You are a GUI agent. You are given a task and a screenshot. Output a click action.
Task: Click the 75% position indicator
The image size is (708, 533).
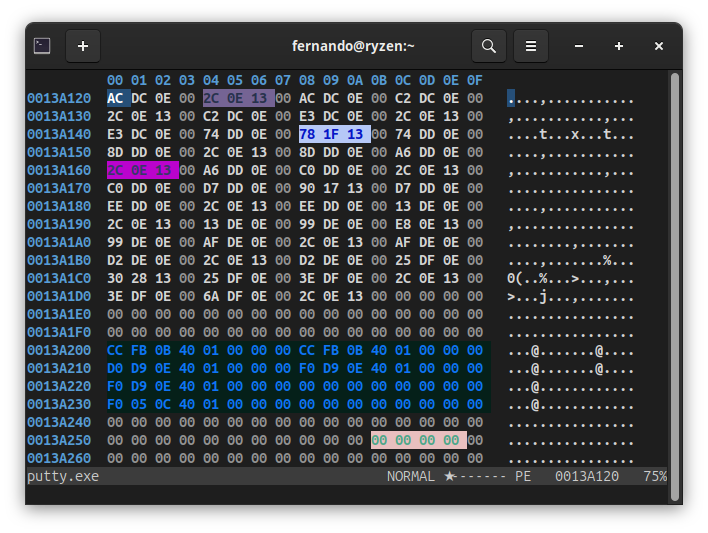pyautogui.click(x=655, y=477)
